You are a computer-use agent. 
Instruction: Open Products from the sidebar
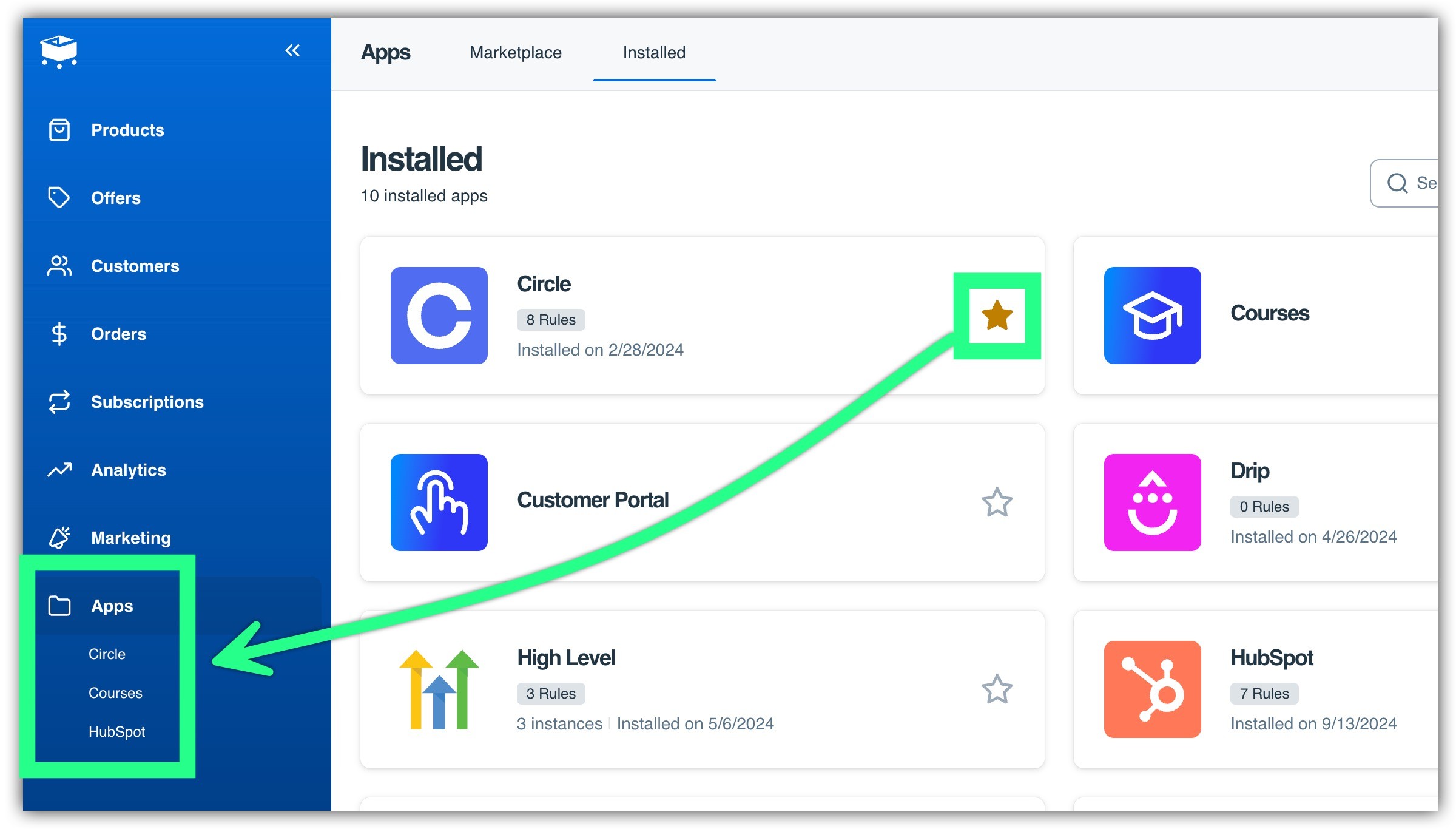127,130
